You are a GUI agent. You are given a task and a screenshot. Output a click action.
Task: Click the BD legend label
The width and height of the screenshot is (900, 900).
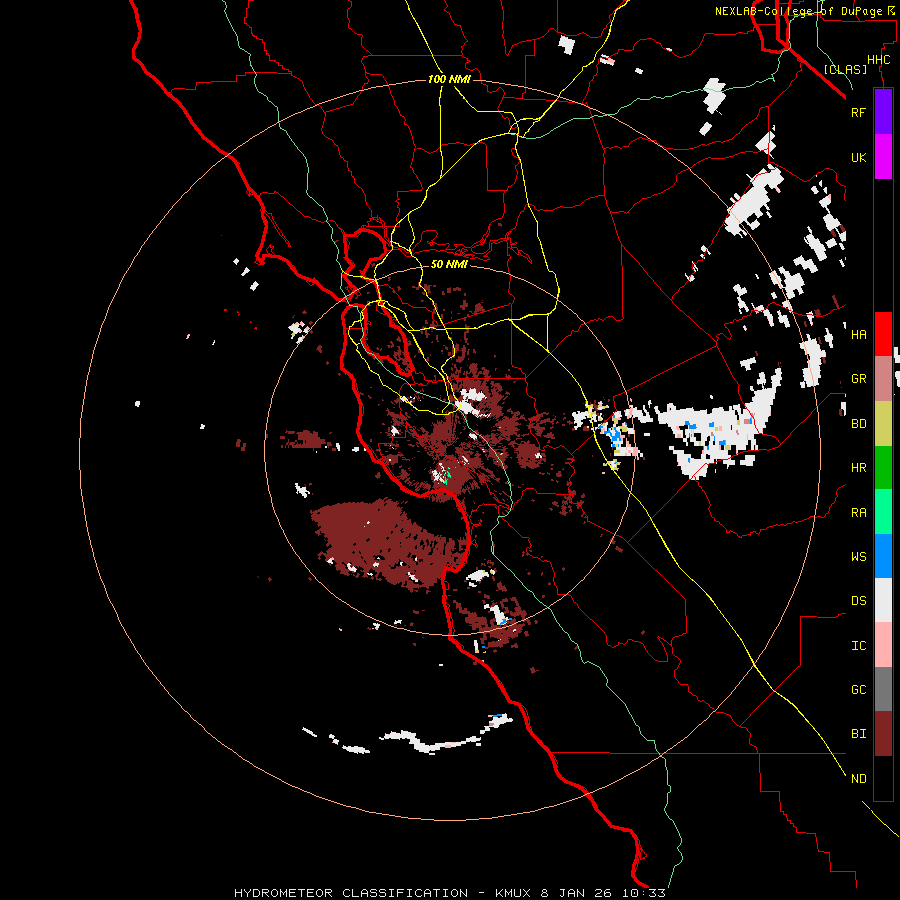pyautogui.click(x=858, y=424)
